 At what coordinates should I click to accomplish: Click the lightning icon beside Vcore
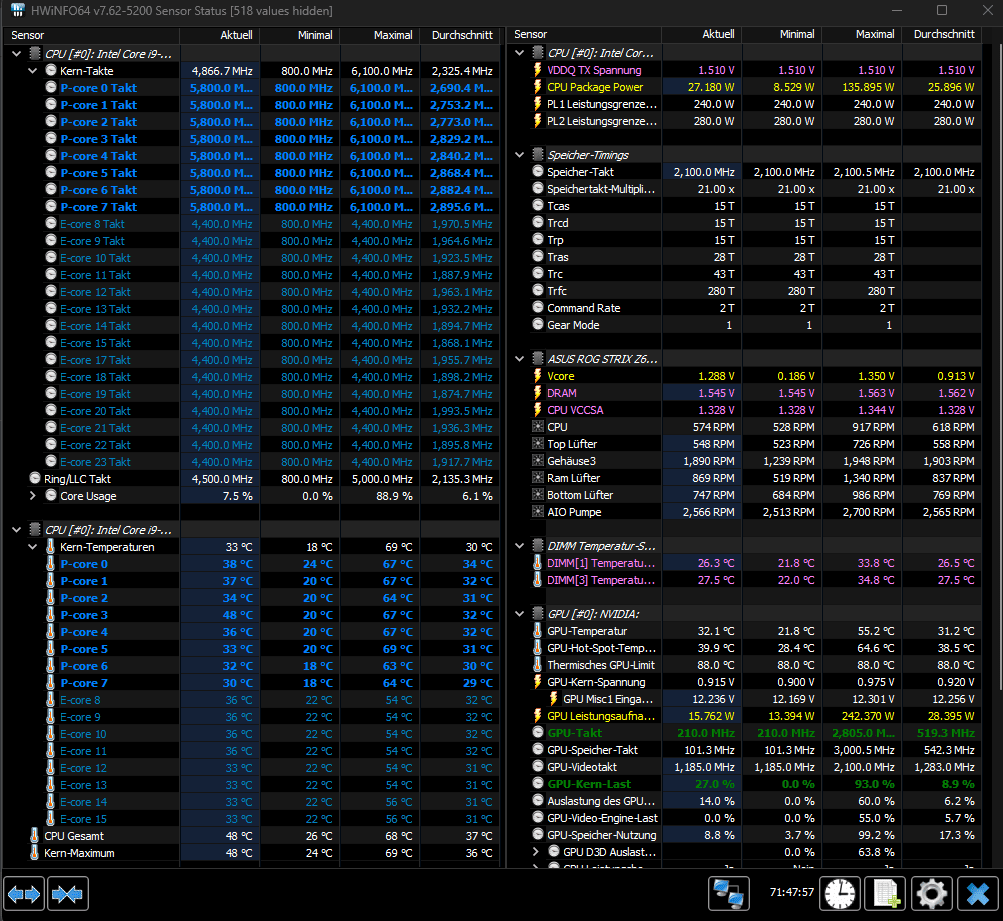537,376
